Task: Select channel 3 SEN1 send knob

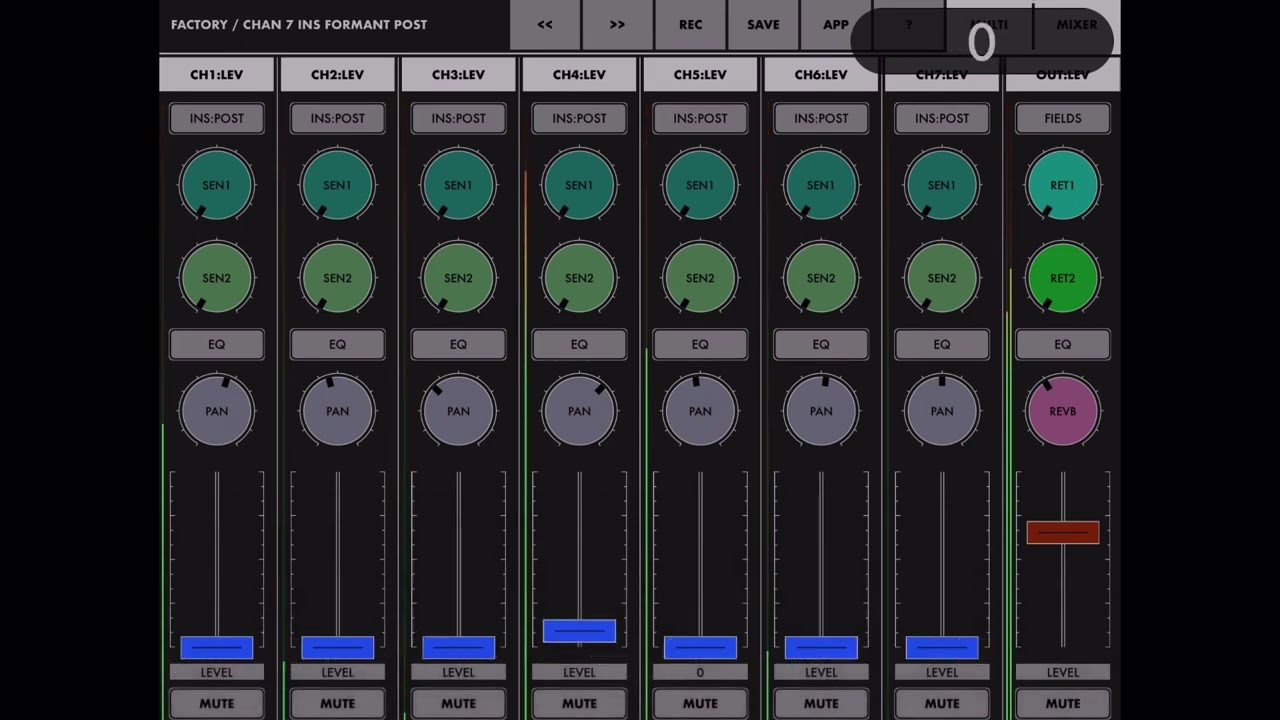Action: point(458,185)
